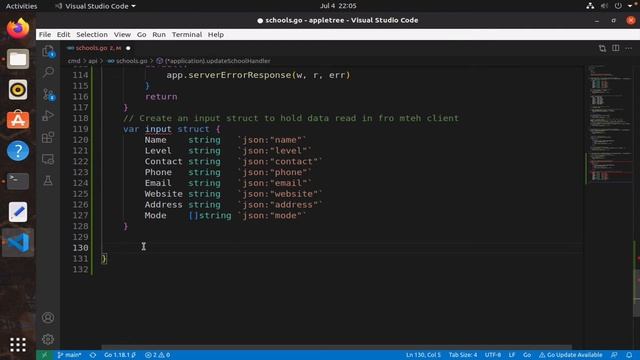Open the Edit menu
This screenshot has height=360, width=640.
point(63,35)
